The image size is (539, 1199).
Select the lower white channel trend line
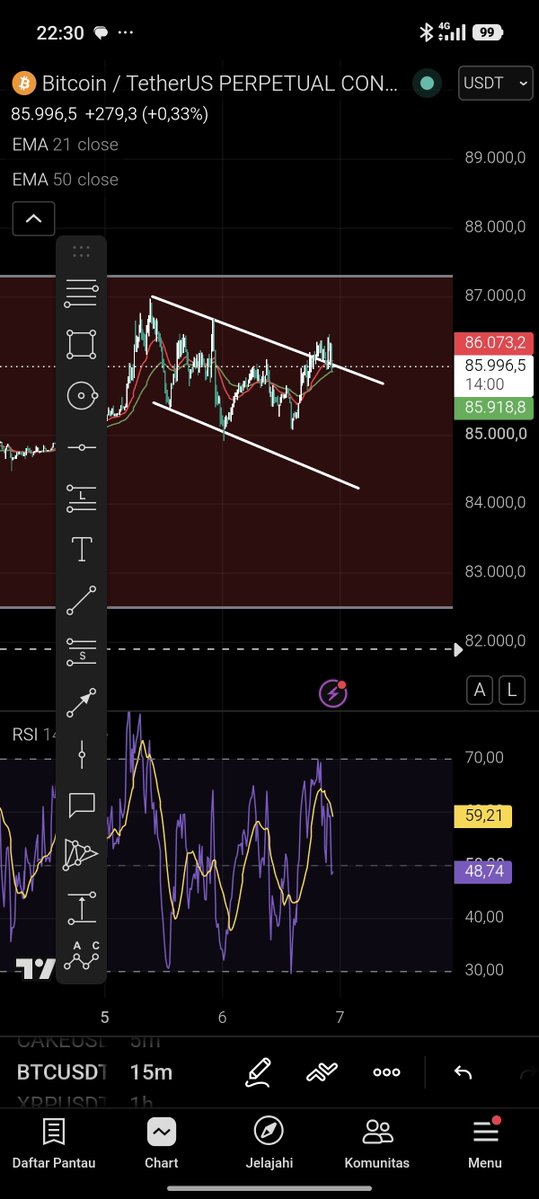256,445
